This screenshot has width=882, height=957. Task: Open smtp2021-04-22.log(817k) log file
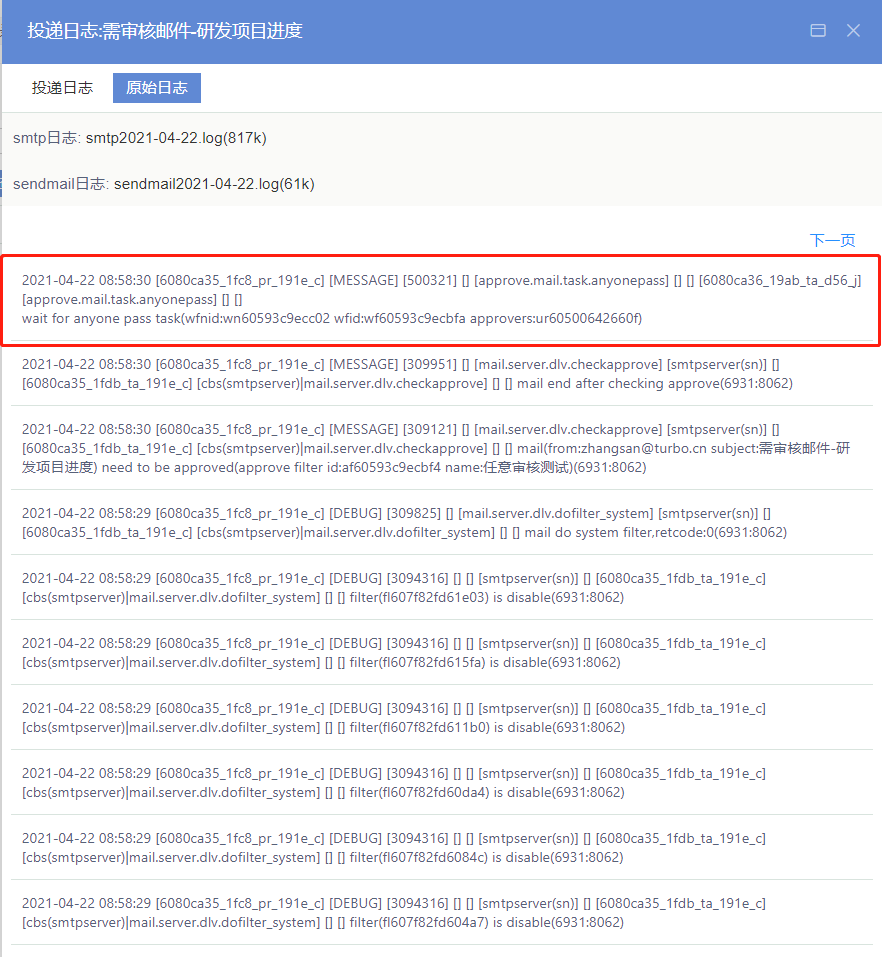click(176, 138)
